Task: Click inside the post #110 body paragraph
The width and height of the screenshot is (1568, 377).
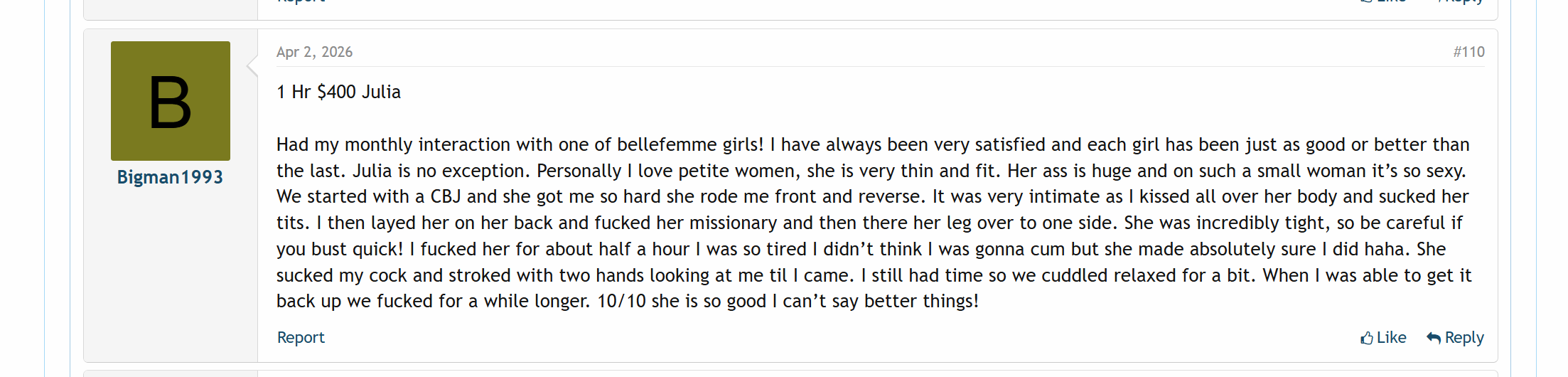Action: [874, 223]
